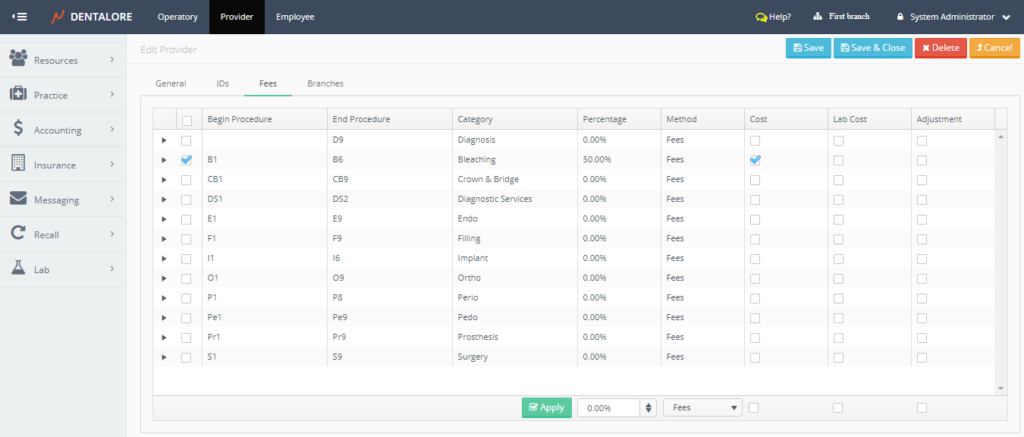The image size is (1024, 437).
Task: Toggle the Cost checkbox for Bleaching row
Action: [x=755, y=160]
